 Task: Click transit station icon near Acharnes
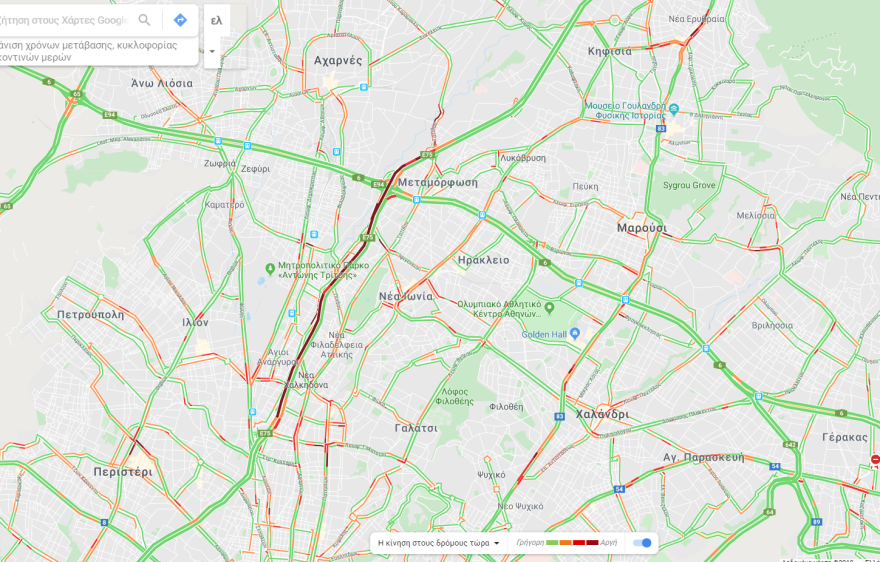point(364,87)
